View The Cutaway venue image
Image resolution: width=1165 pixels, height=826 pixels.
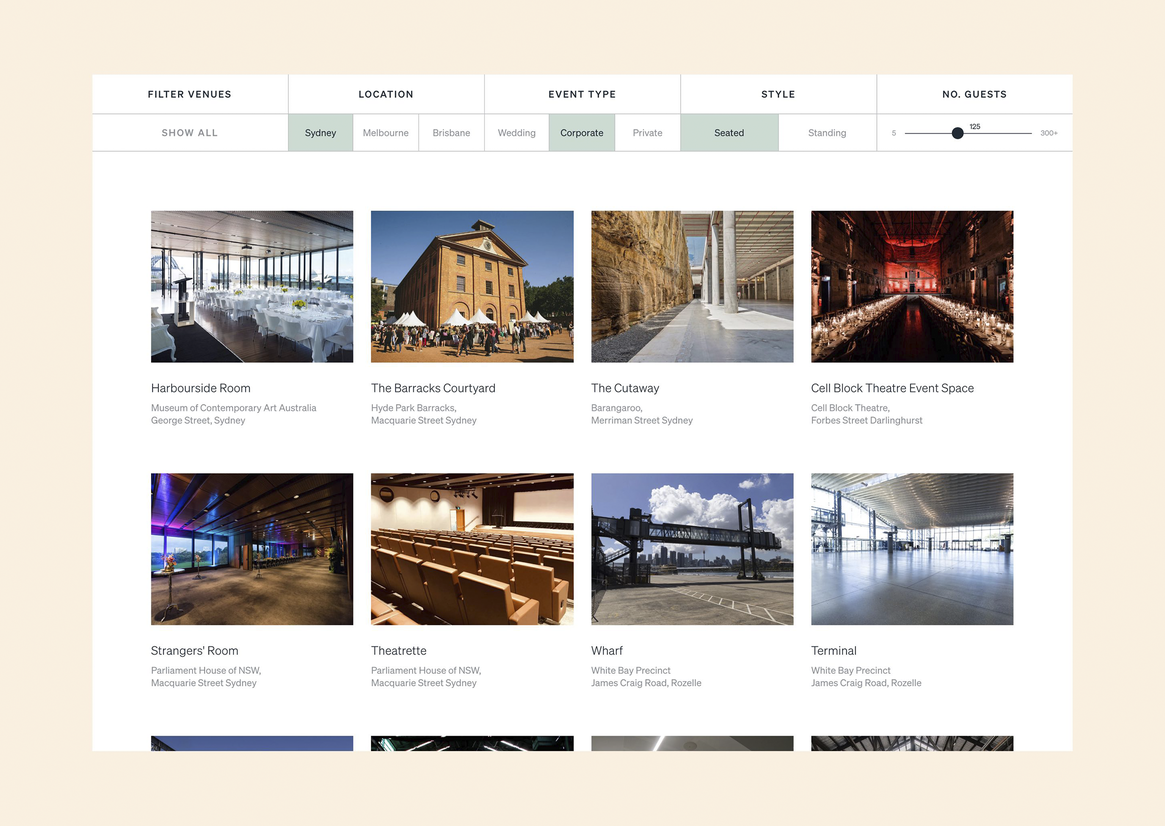pyautogui.click(x=692, y=286)
